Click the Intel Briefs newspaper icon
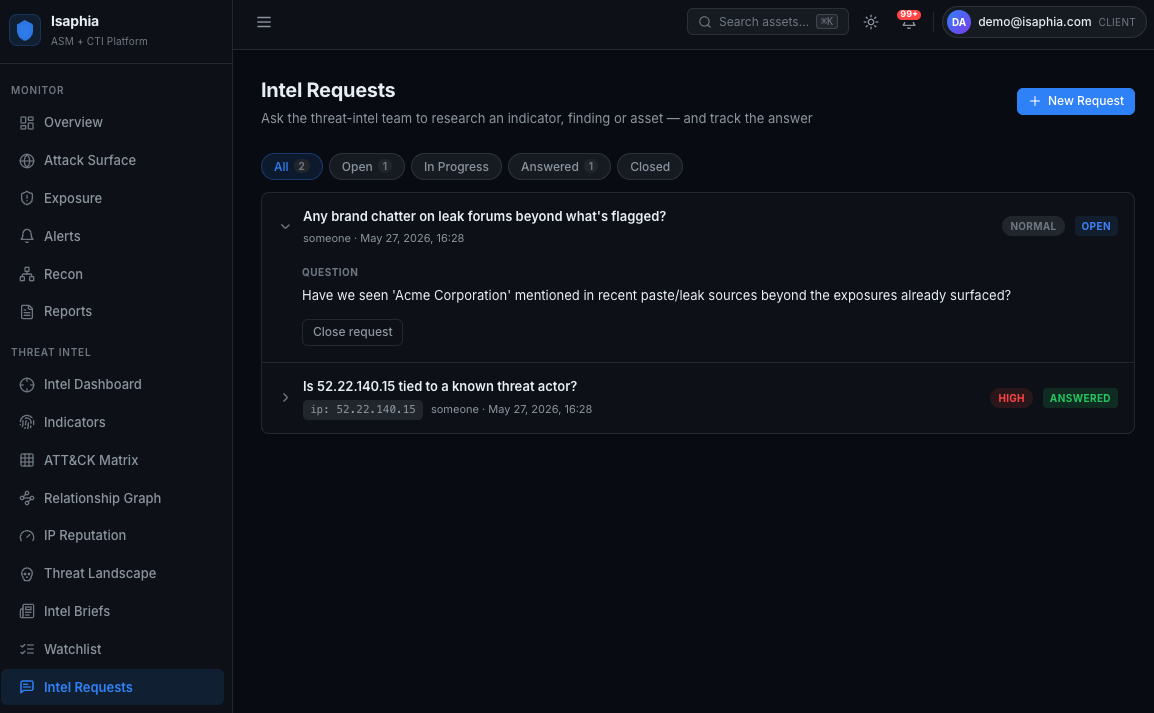The image size is (1154, 713). point(27,611)
